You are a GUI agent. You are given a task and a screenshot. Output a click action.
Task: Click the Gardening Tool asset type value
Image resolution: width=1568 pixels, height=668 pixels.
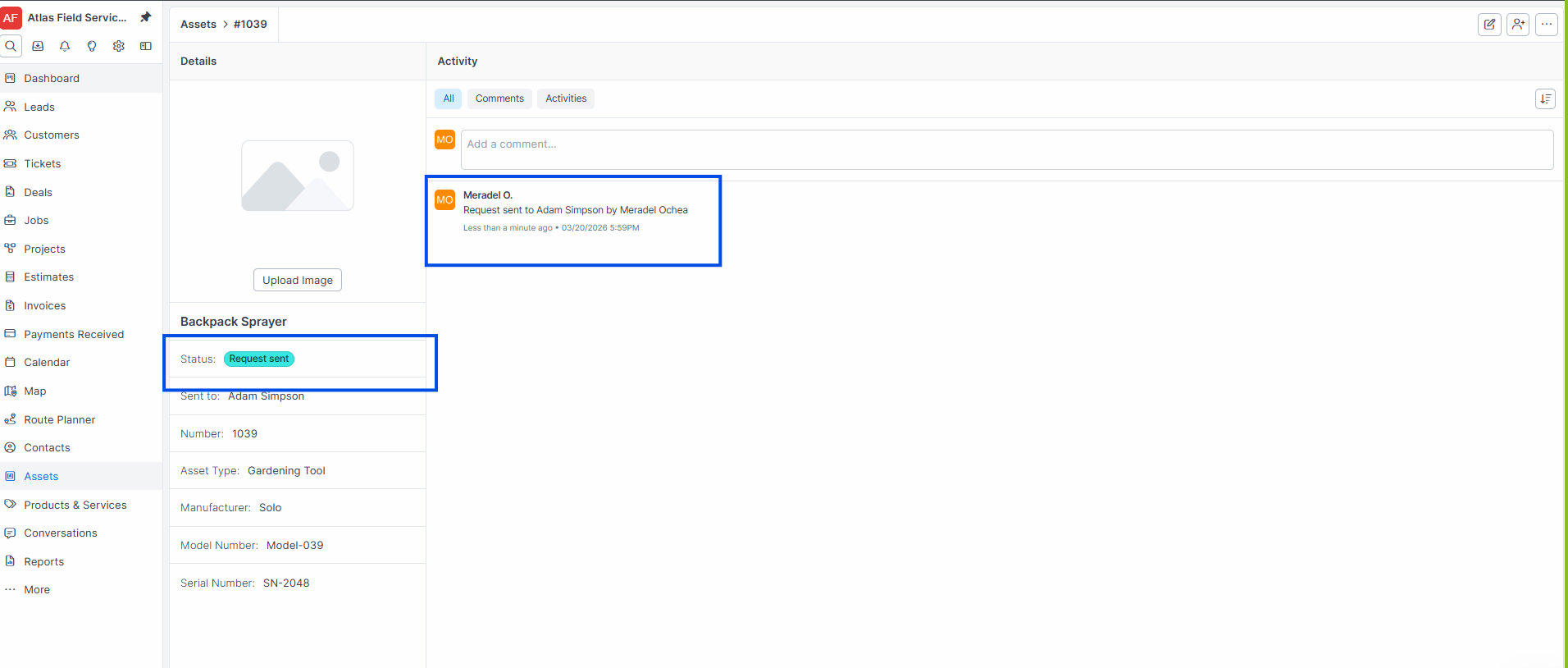(x=286, y=470)
